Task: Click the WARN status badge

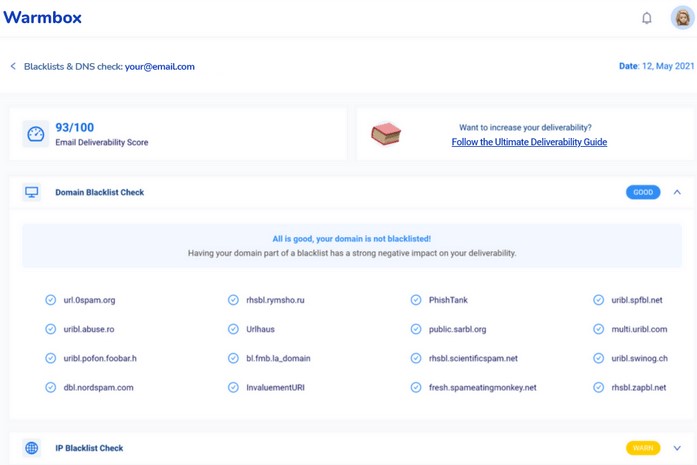Action: tap(643, 448)
